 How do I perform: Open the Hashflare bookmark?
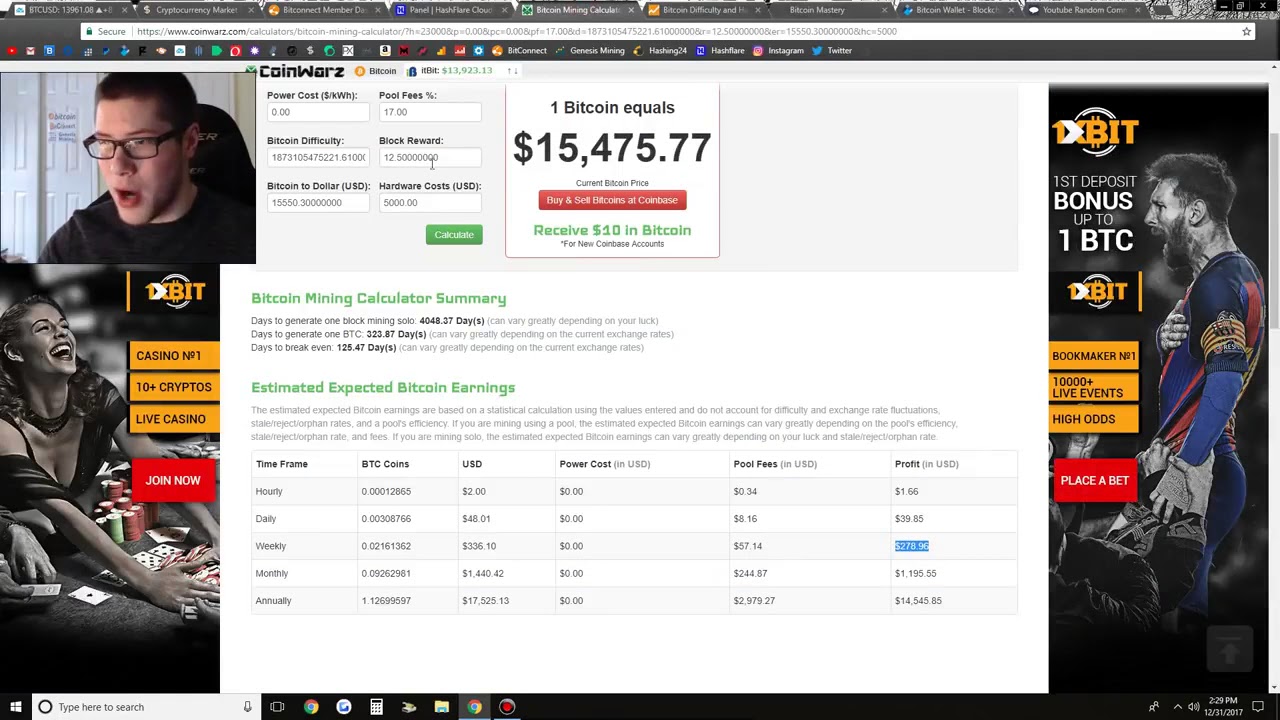pyautogui.click(x=720, y=51)
